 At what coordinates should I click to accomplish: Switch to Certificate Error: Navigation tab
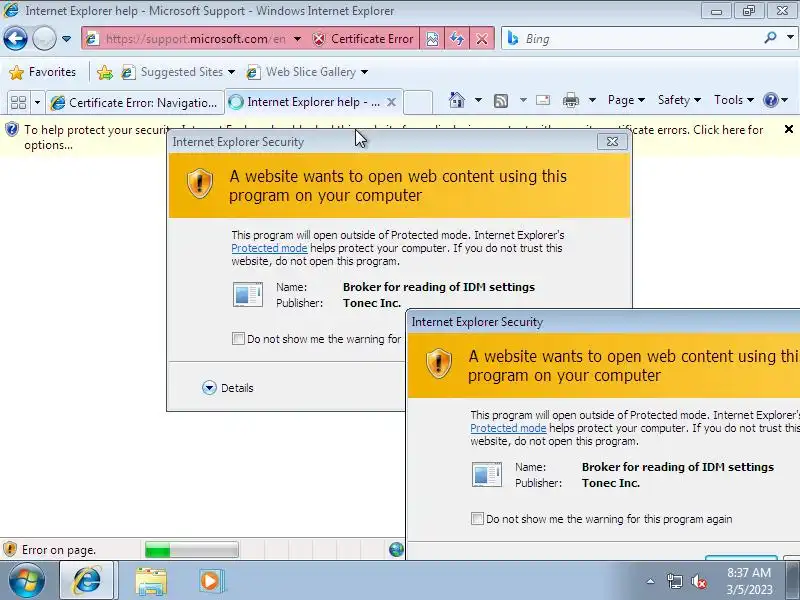[135, 103]
